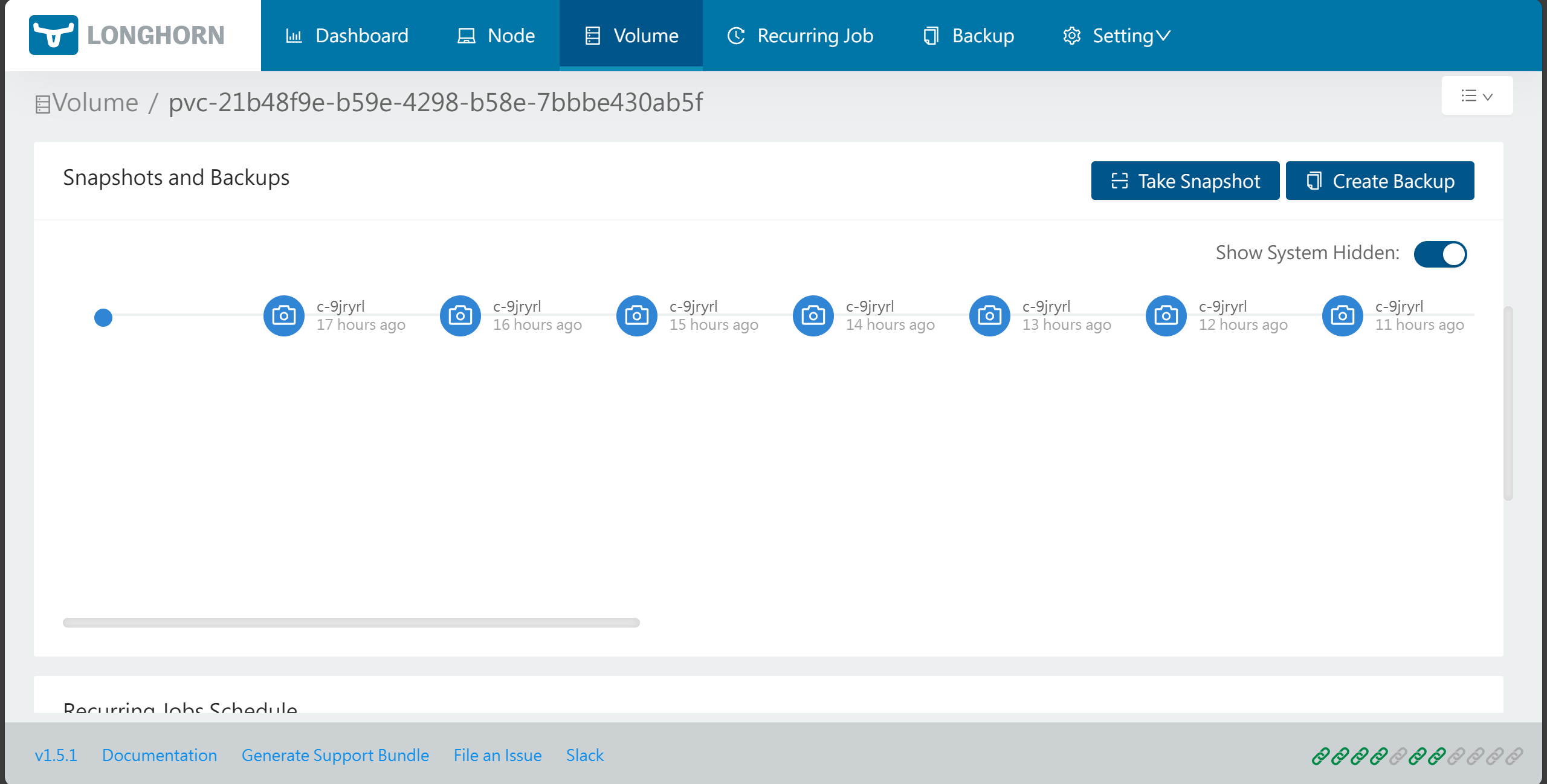The image size is (1547, 784).
Task: Click the Create Backup button
Action: (x=1380, y=181)
